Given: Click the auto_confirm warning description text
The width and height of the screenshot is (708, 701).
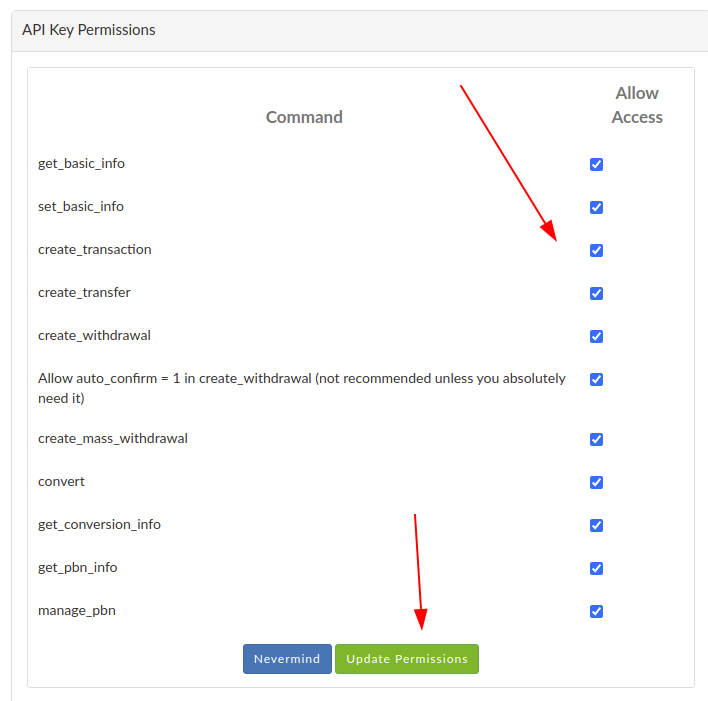Looking at the screenshot, I should pos(301,388).
